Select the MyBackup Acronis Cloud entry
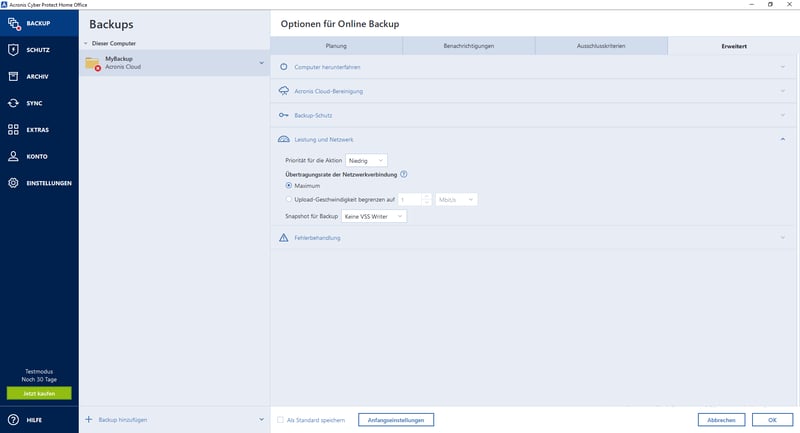Viewport: 800px width, 433px height. pyautogui.click(x=170, y=63)
